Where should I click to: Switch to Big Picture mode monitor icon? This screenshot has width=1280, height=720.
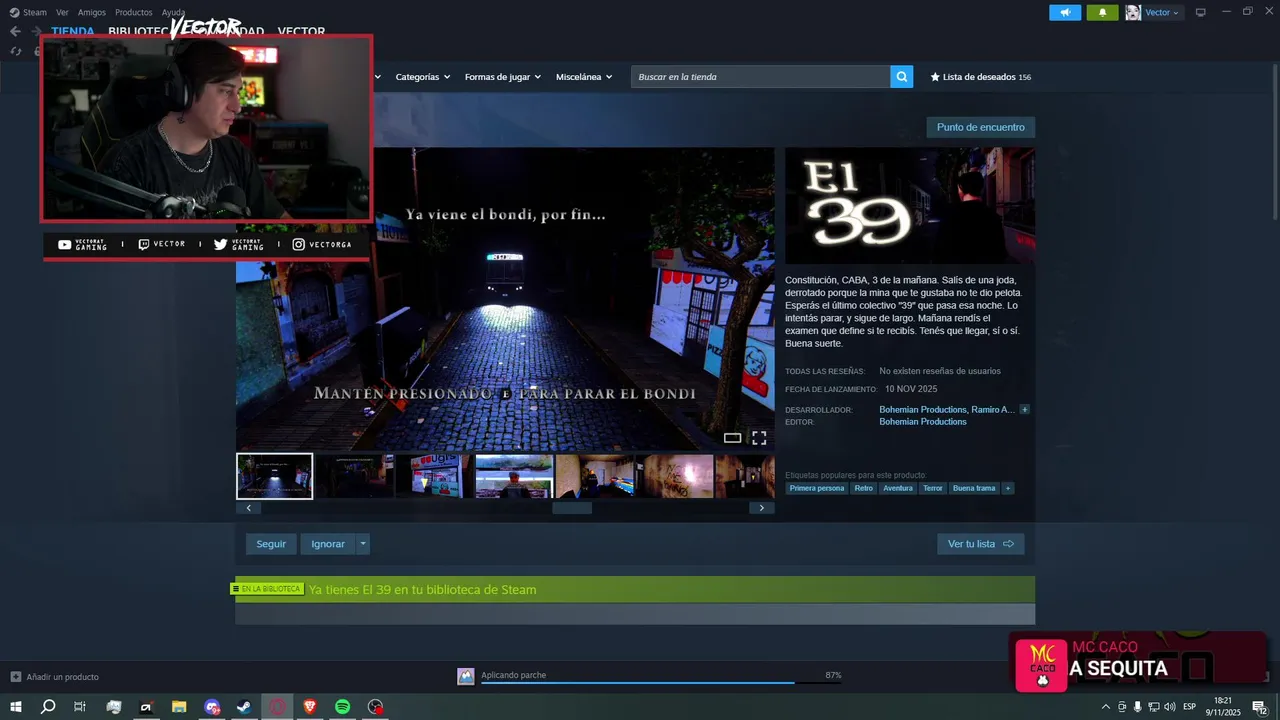(x=1200, y=12)
